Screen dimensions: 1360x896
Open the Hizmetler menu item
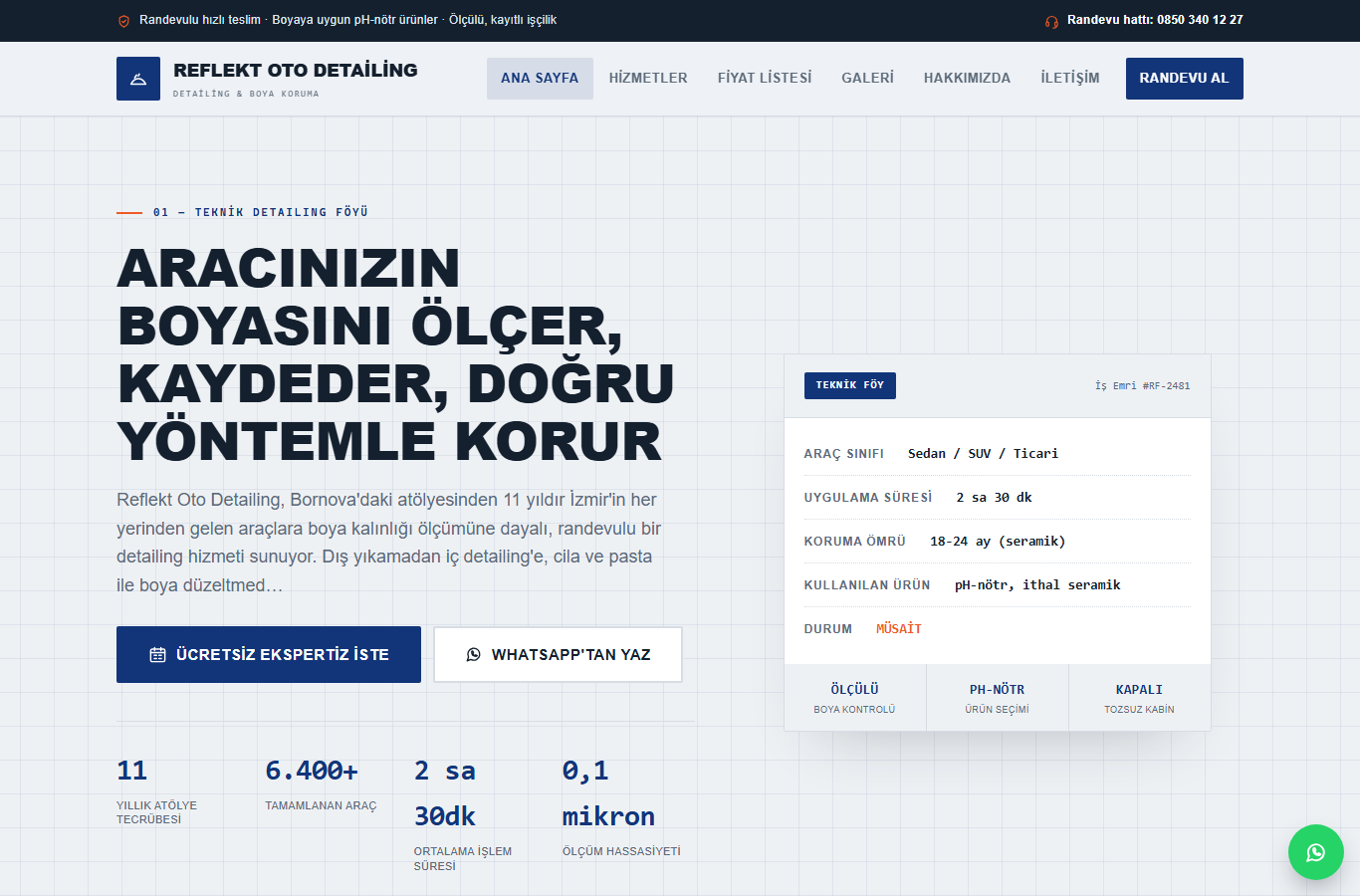pos(648,79)
